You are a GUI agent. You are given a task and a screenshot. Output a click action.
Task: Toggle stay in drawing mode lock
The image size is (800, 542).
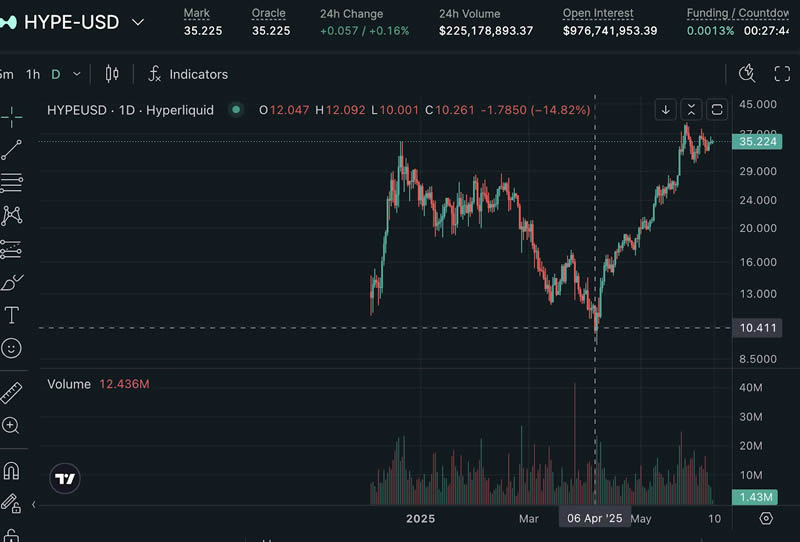click(x=12, y=503)
